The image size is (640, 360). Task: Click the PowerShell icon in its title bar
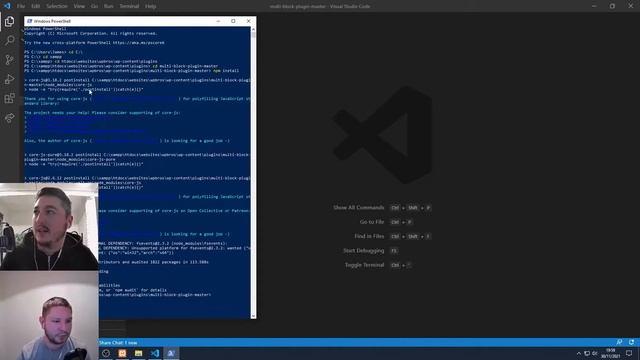pos(29,21)
